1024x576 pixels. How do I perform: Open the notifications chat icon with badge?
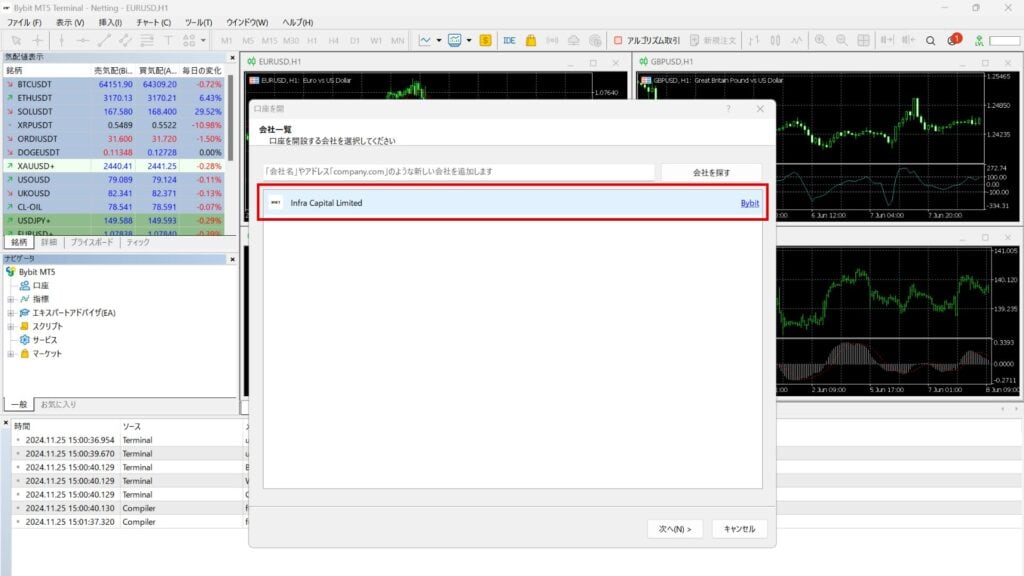coord(953,40)
